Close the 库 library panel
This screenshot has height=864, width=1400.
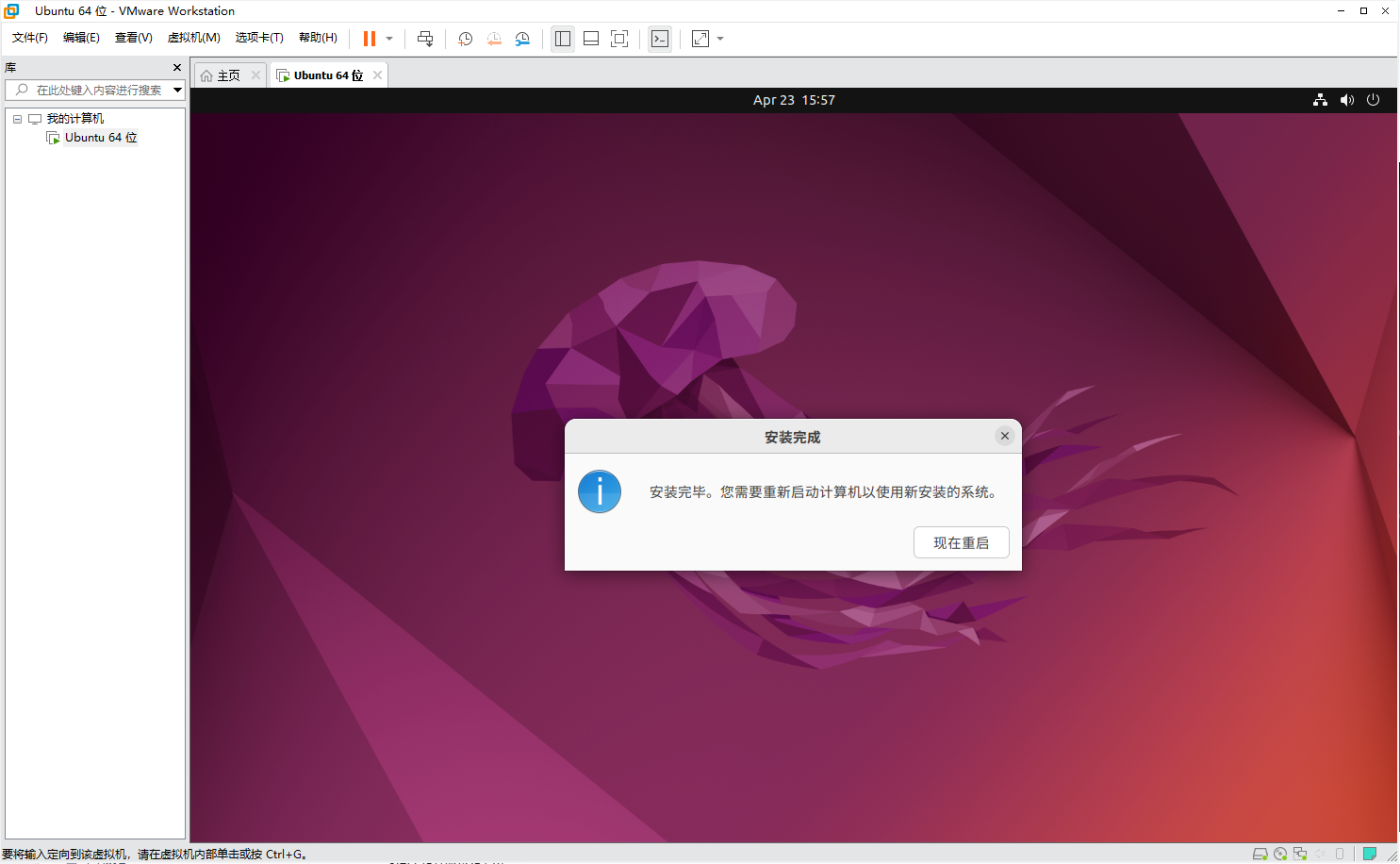point(177,68)
